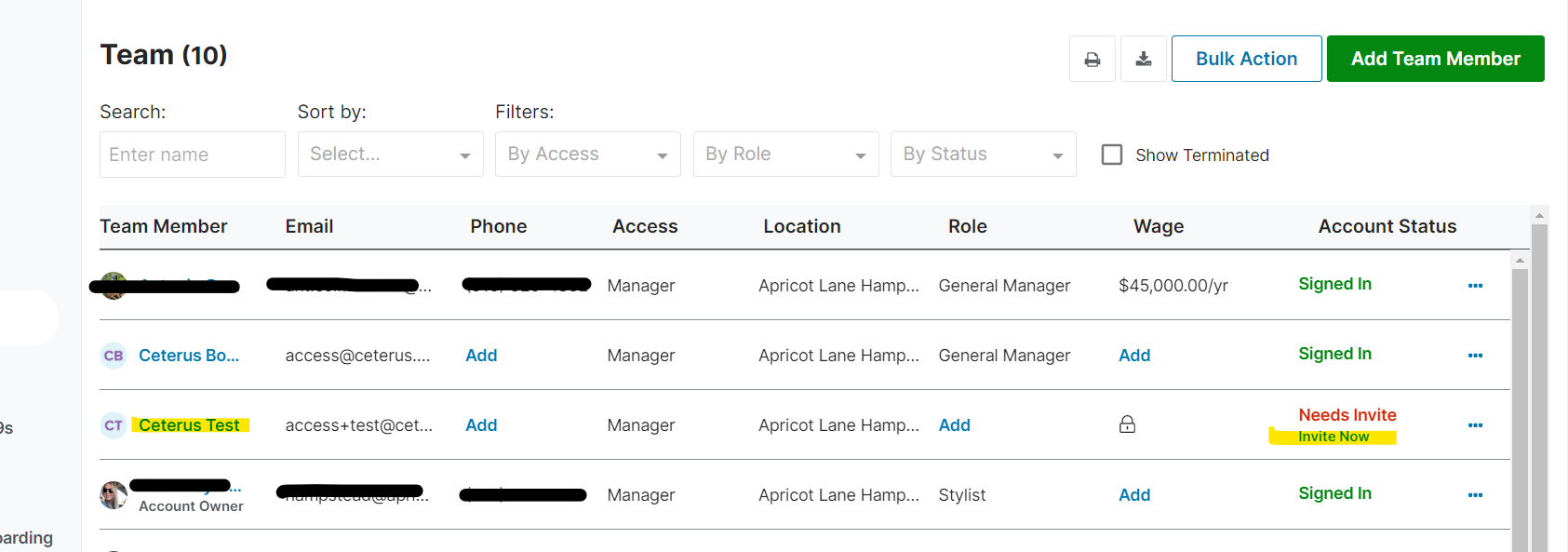This screenshot has height=552, width=1568.
Task: Focus the Enter name search field
Action: (x=193, y=155)
